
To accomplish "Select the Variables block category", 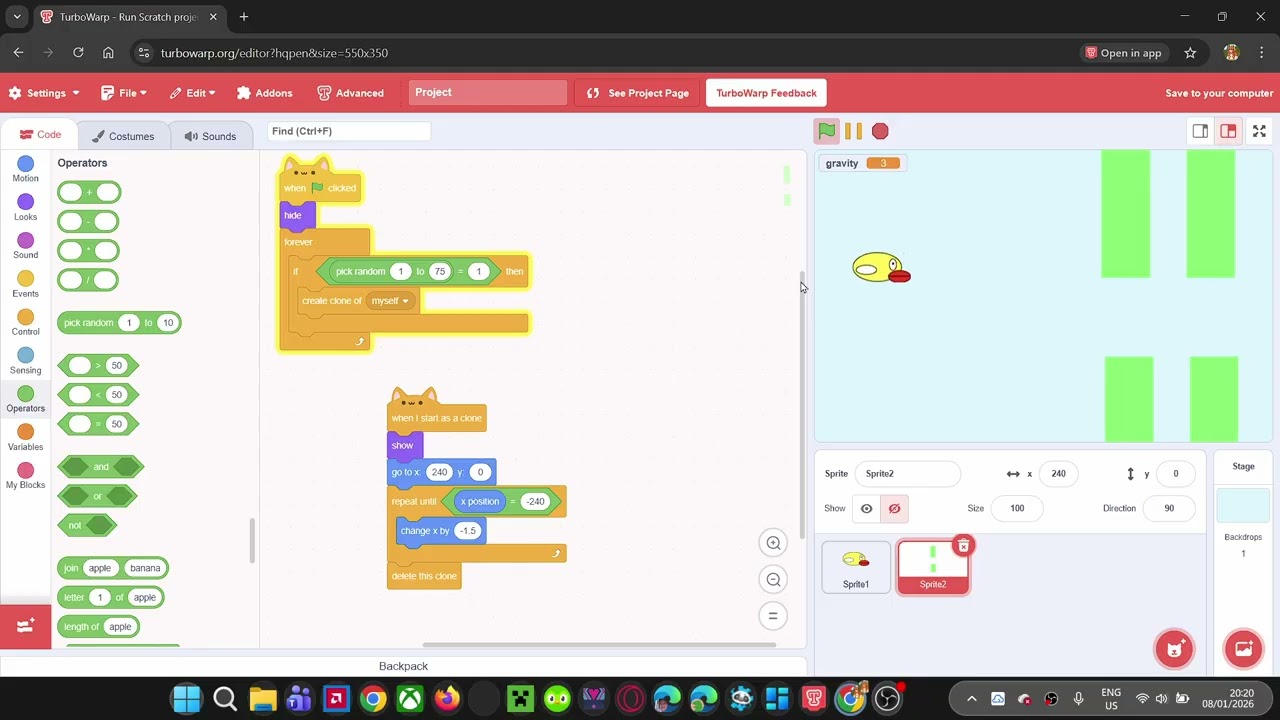I will click(26, 438).
